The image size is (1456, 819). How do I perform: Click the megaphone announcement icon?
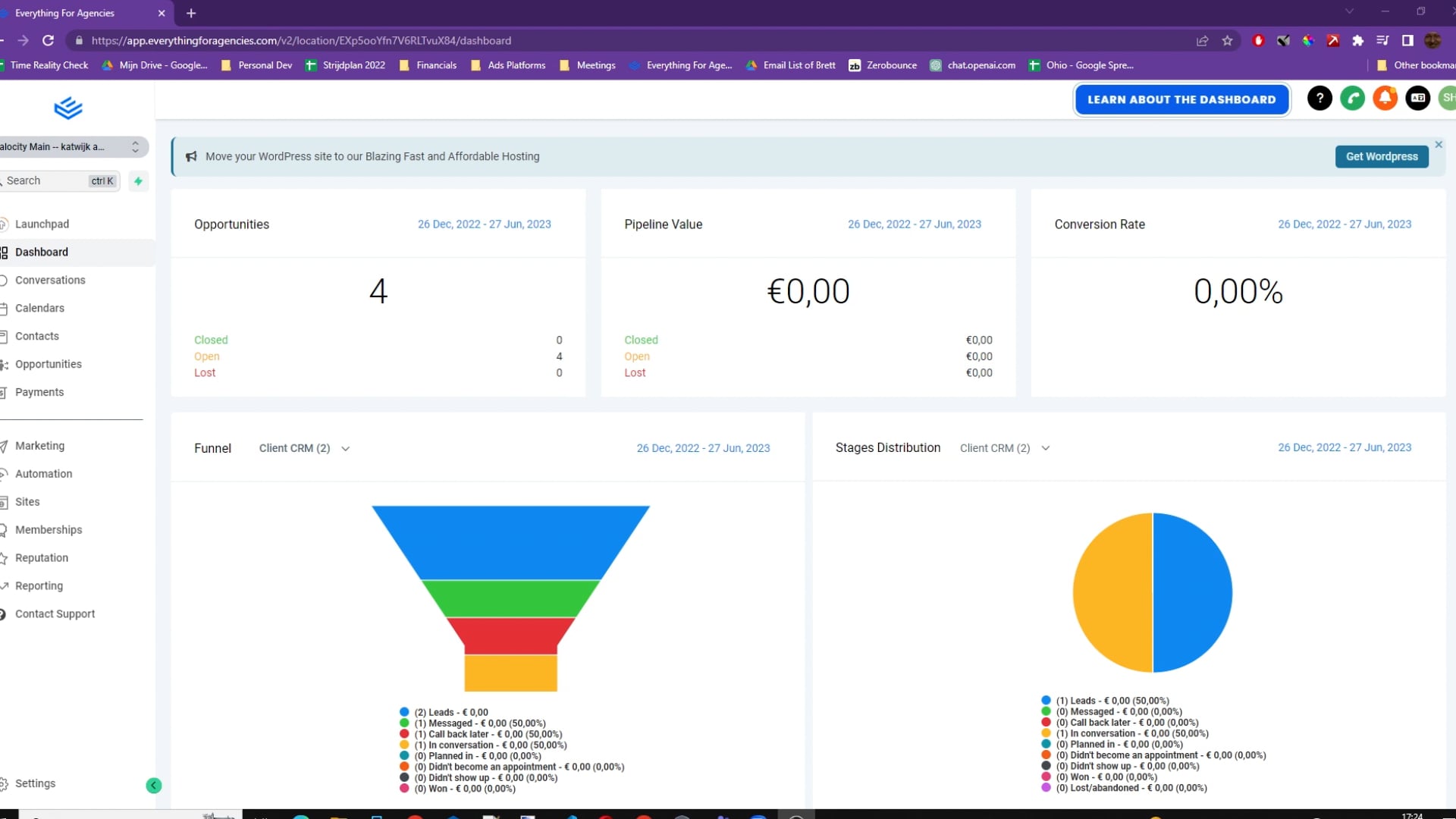(191, 156)
